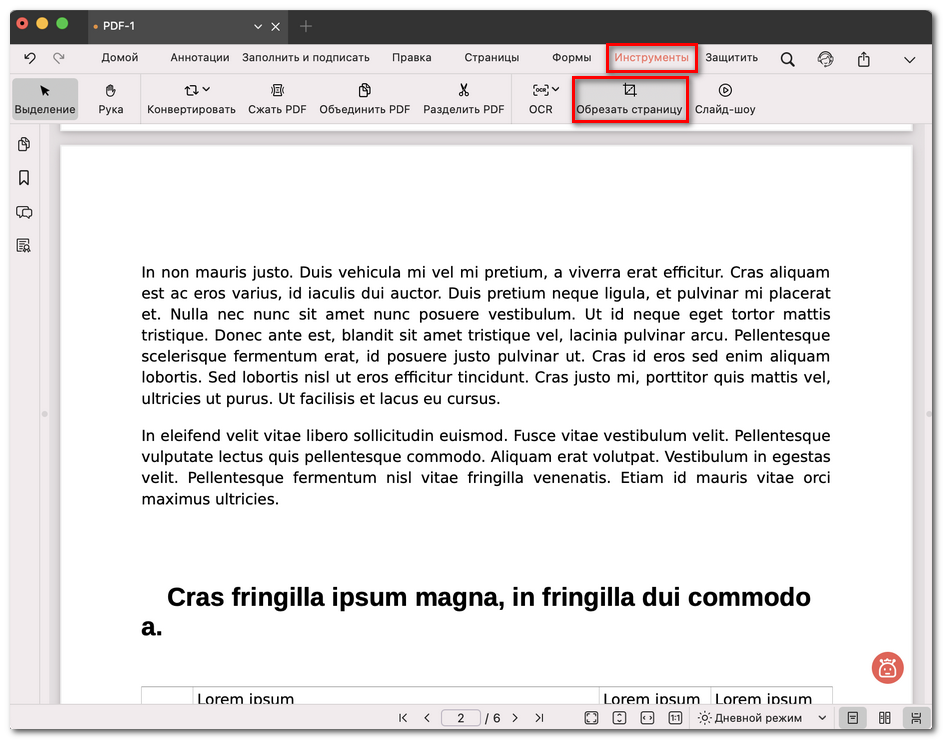Expand the OCR dropdown options
The height and width of the screenshot is (740, 943).
555,90
